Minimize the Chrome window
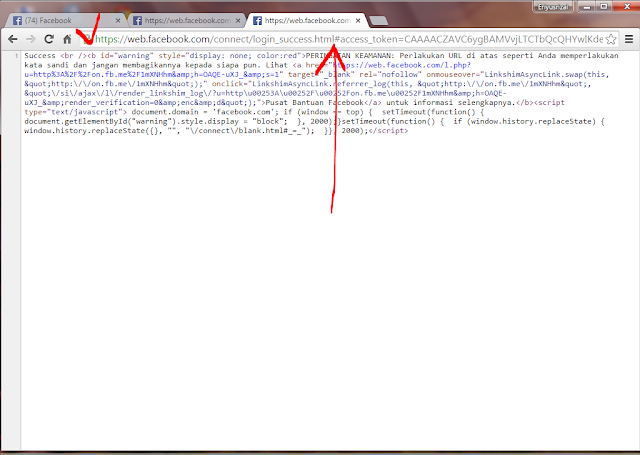The image size is (640, 455). (x=587, y=7)
